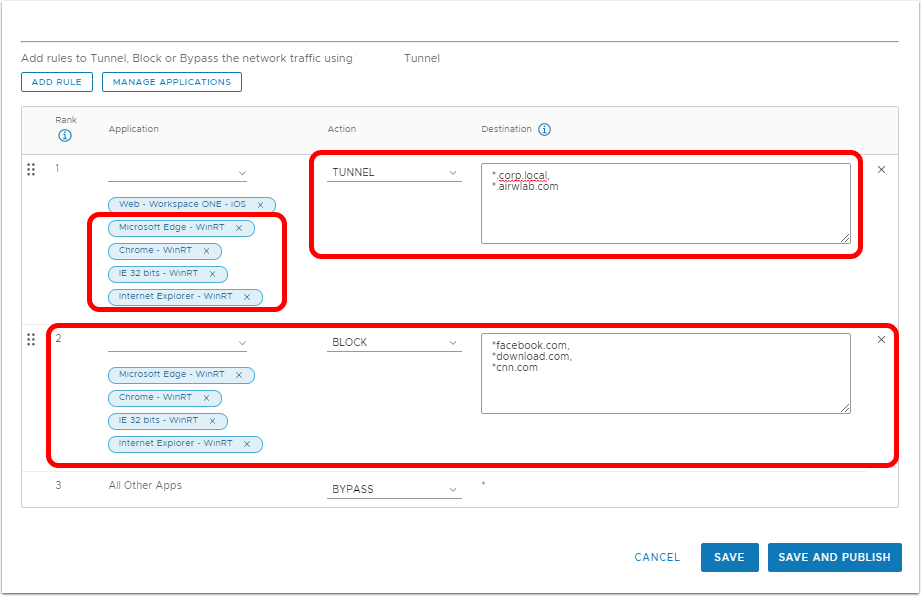Open Manage Applications

[x=172, y=82]
